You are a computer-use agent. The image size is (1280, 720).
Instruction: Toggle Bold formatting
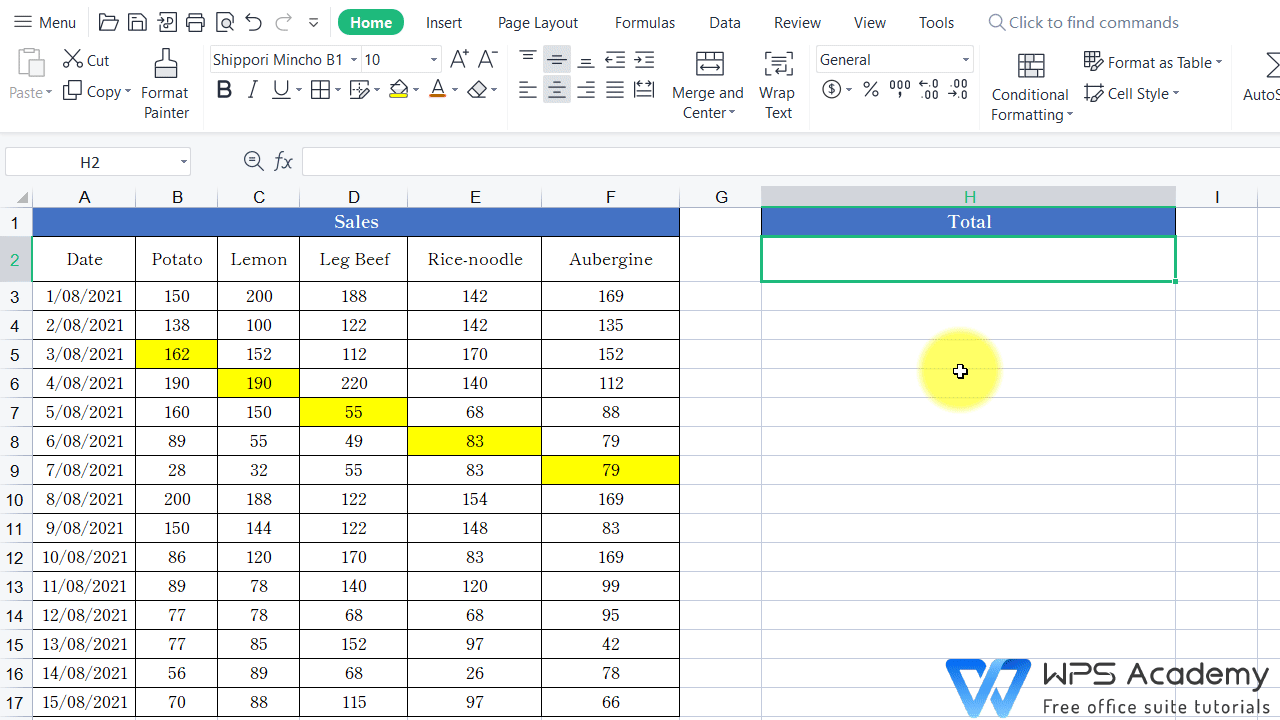[224, 91]
